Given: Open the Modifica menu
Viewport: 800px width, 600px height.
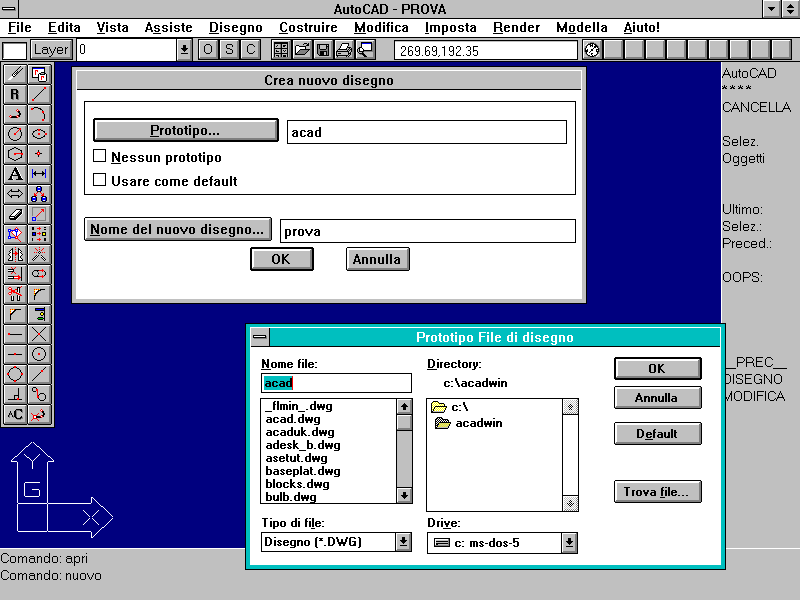Looking at the screenshot, I should pos(381,28).
